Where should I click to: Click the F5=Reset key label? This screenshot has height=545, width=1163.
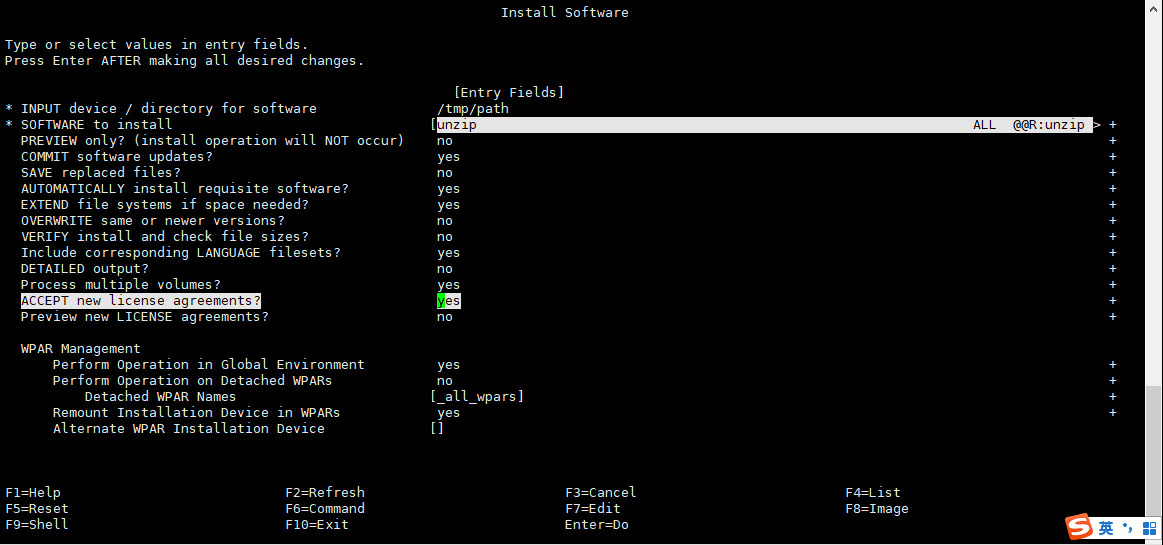coord(36,509)
